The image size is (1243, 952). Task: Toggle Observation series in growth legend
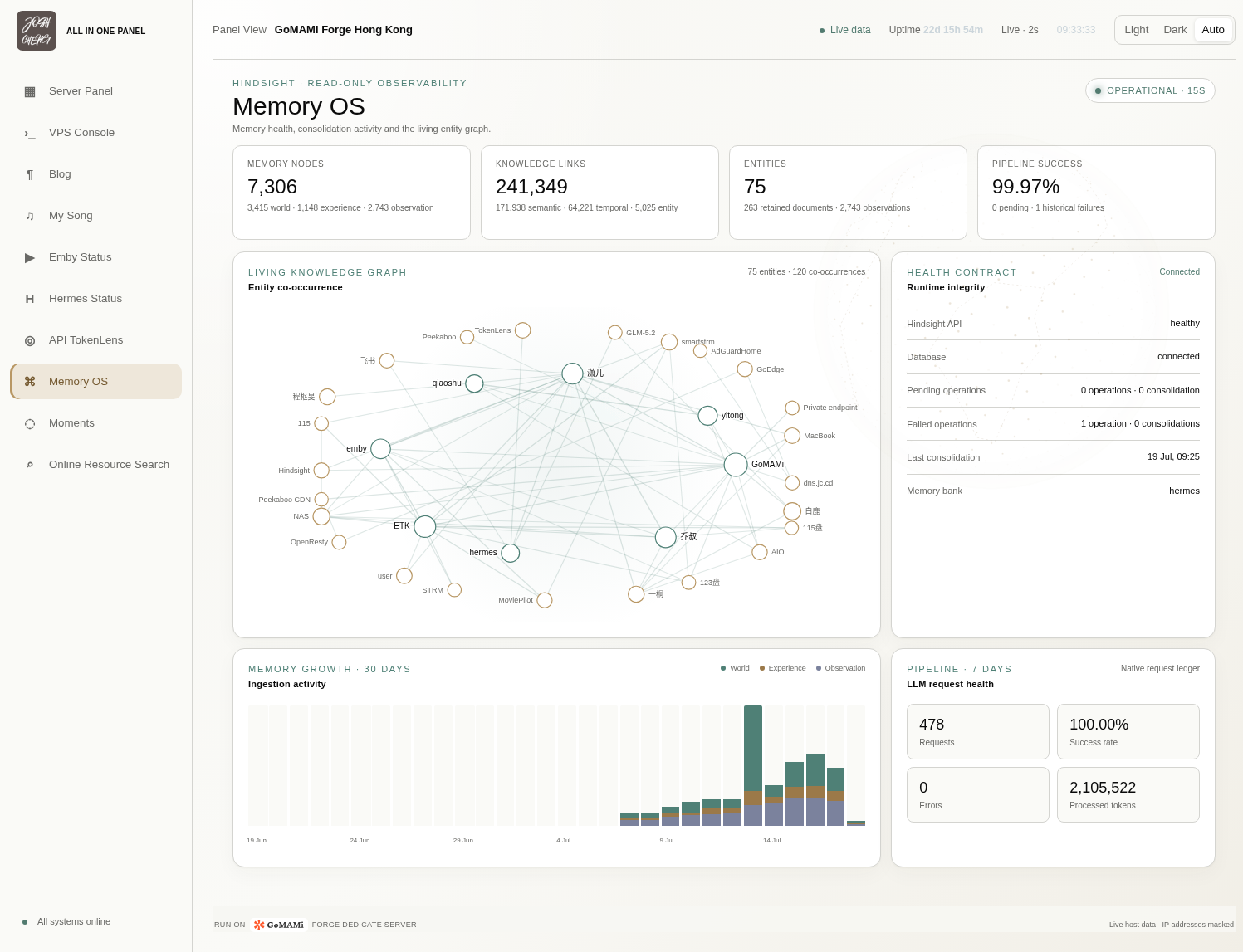pos(840,668)
